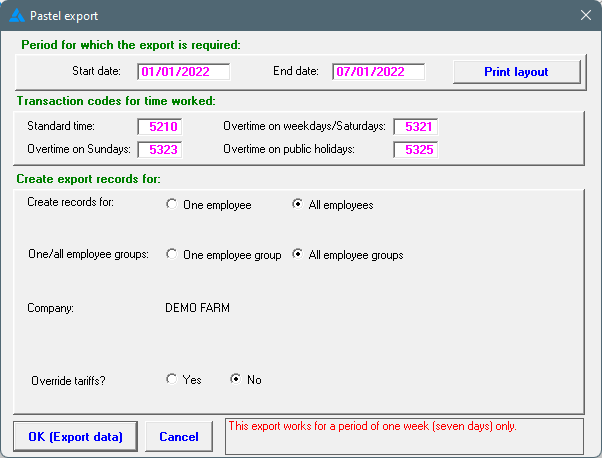Image resolution: width=602 pixels, height=458 pixels.
Task: Edit Overtime on public holidays code field
Action: [x=416, y=150]
